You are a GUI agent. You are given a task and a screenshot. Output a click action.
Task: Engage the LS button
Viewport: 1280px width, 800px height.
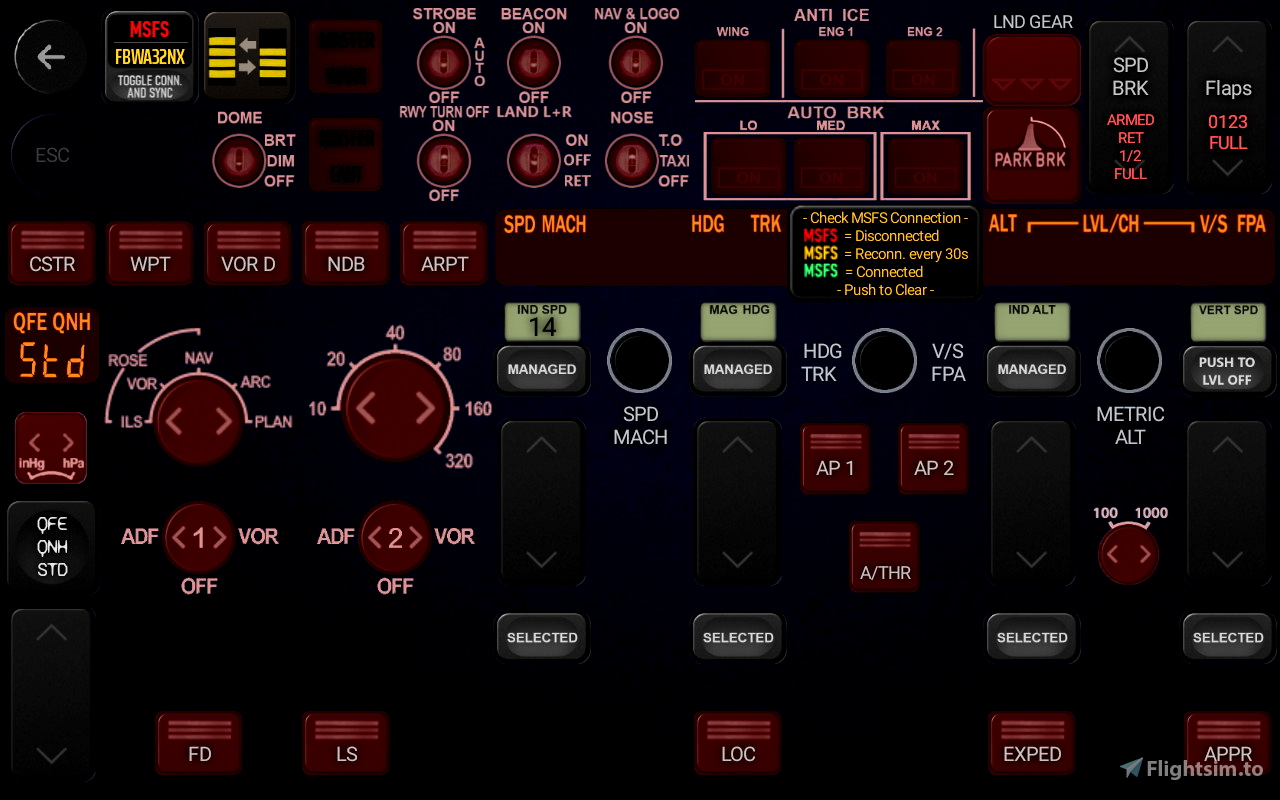point(346,743)
